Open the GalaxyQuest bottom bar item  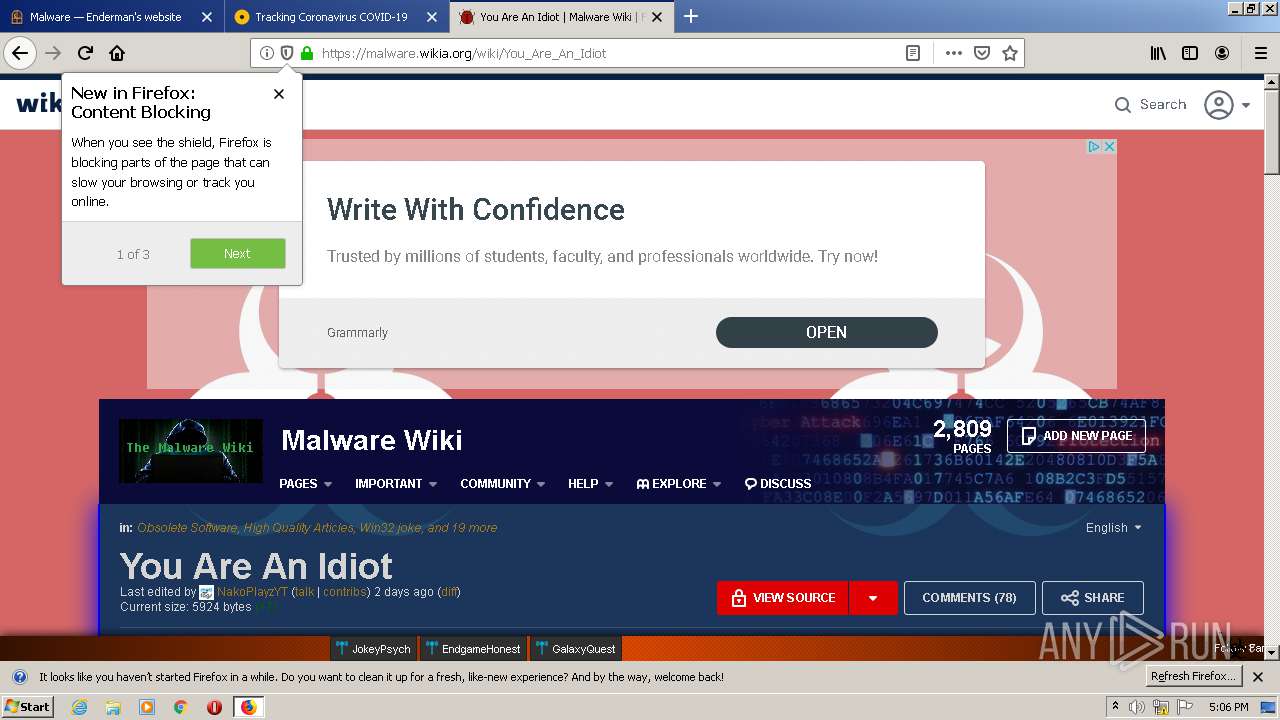point(575,649)
